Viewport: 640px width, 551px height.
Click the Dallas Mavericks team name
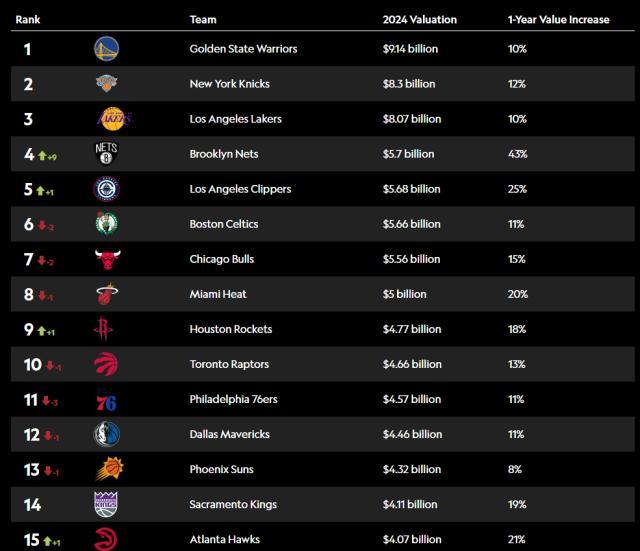230,434
